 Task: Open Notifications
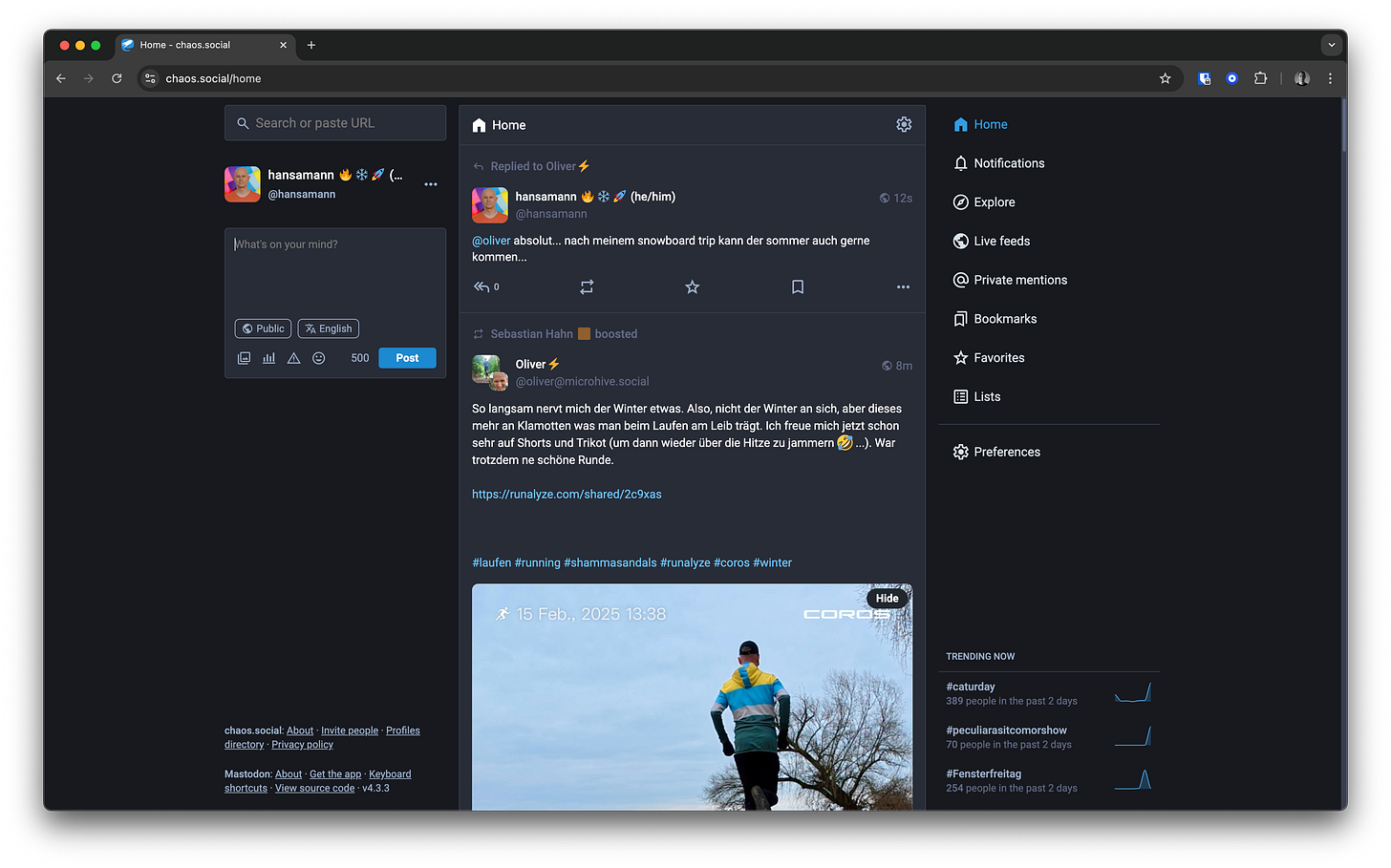point(998,163)
